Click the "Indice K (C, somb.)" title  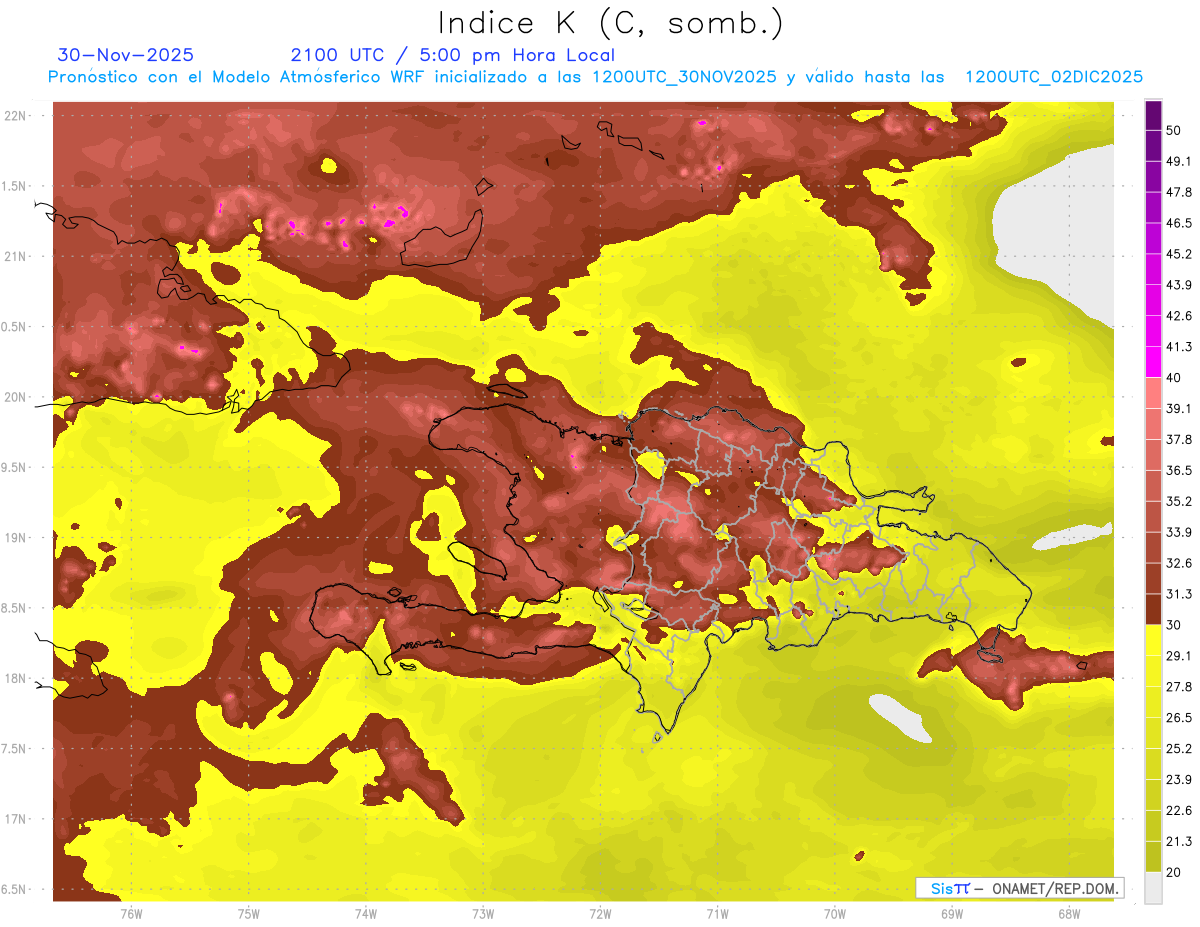coord(610,23)
